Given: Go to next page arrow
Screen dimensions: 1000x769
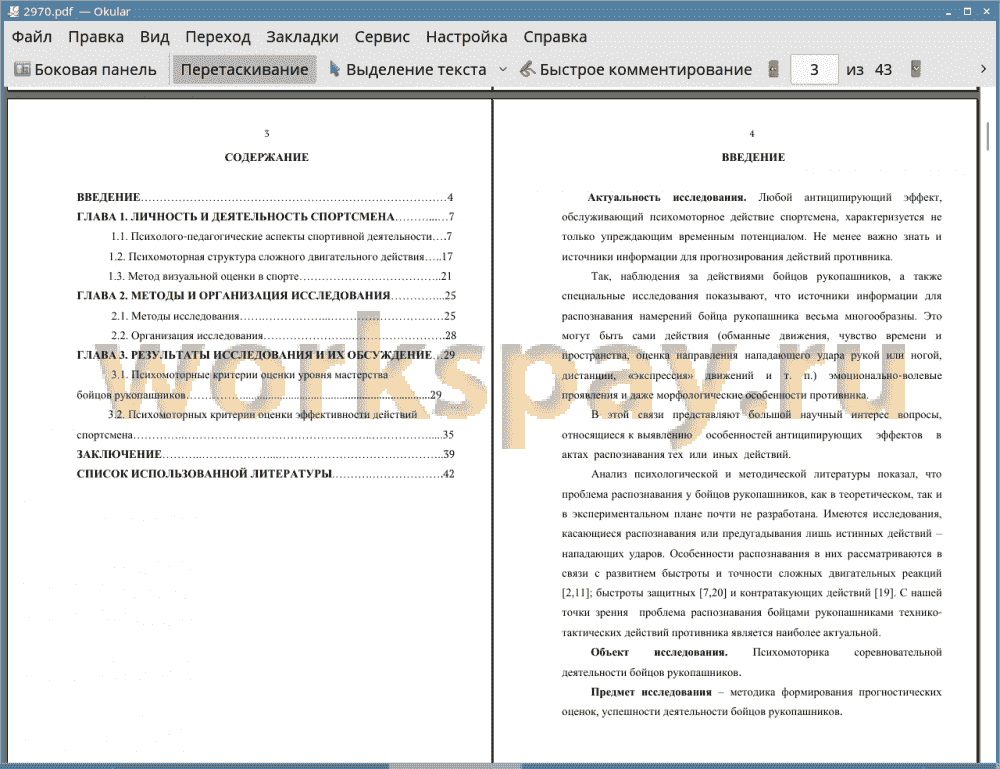Looking at the screenshot, I should click(916, 69).
